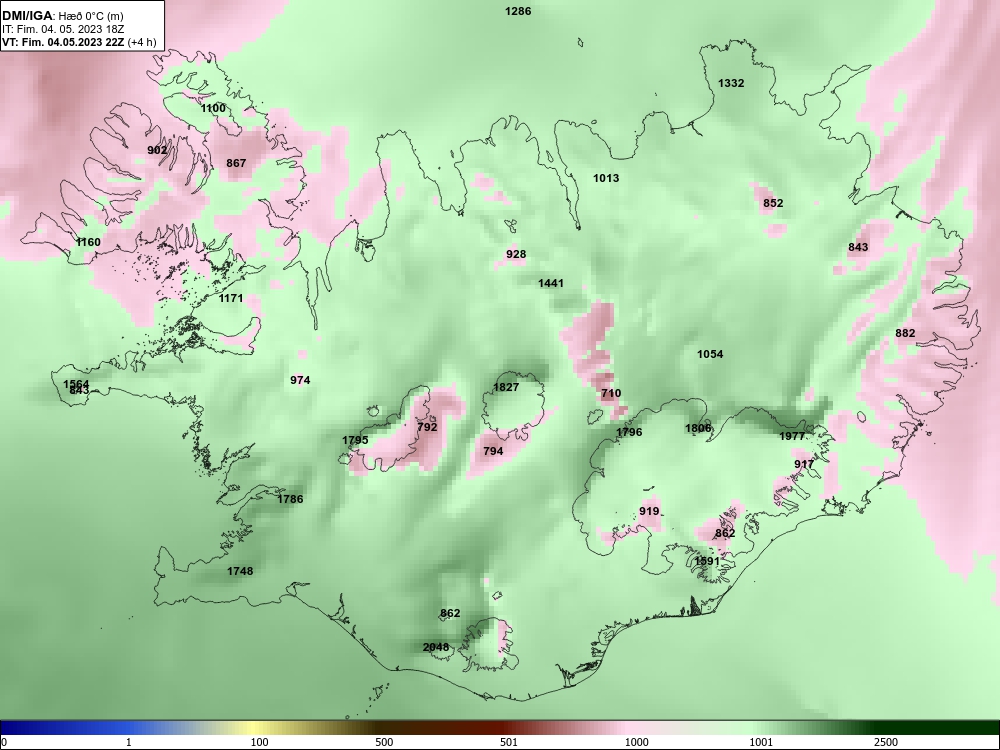Click the 792 elevation label

(427, 427)
